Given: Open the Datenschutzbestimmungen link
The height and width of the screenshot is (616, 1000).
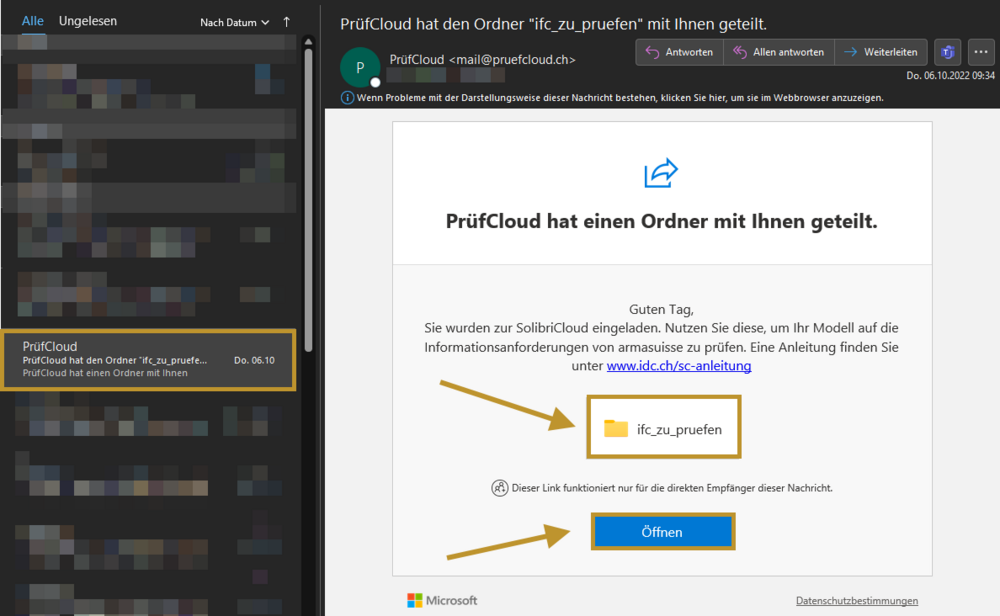Looking at the screenshot, I should pos(857,601).
